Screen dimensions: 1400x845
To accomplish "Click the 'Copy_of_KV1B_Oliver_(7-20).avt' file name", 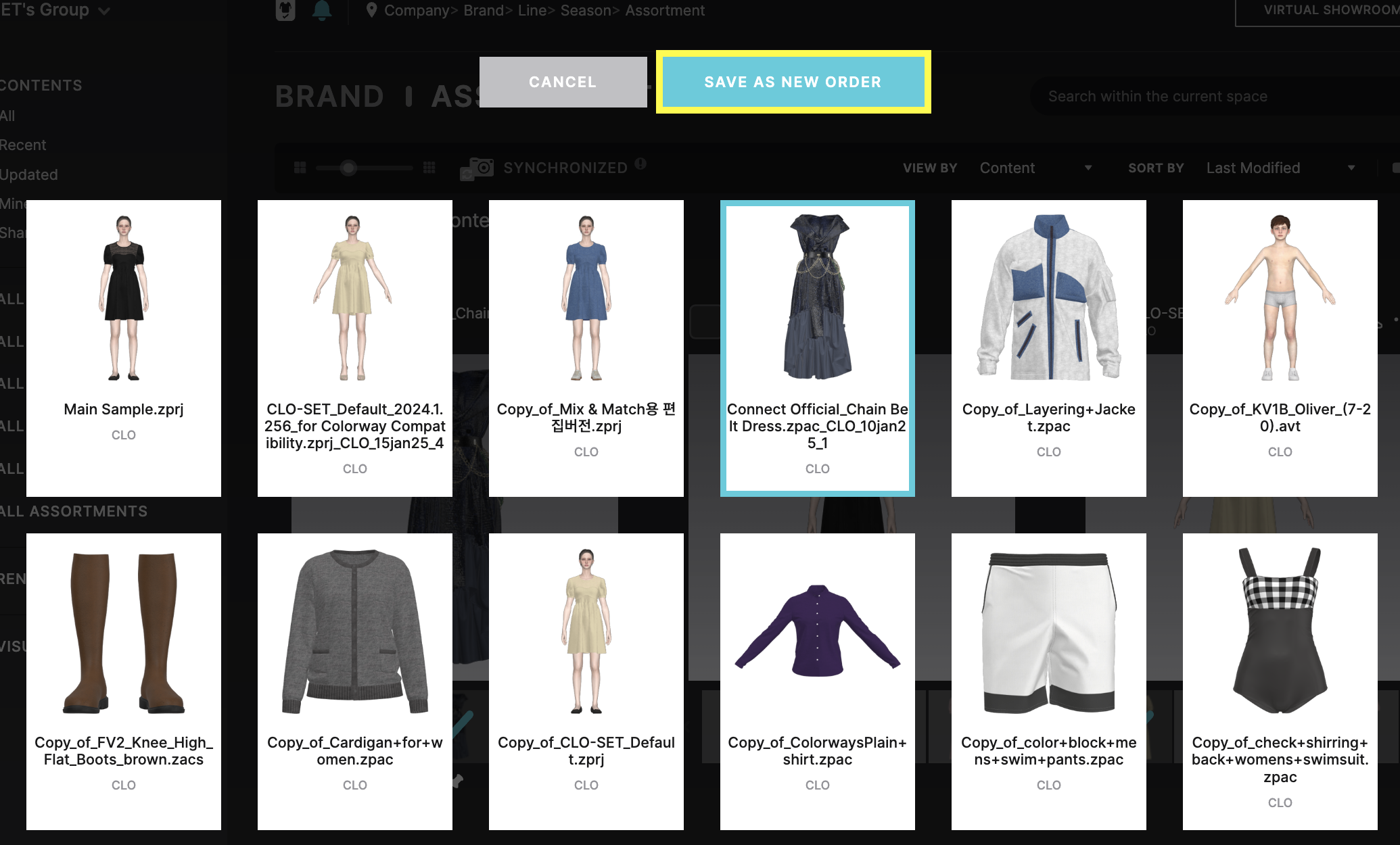I will click(x=1280, y=418).
